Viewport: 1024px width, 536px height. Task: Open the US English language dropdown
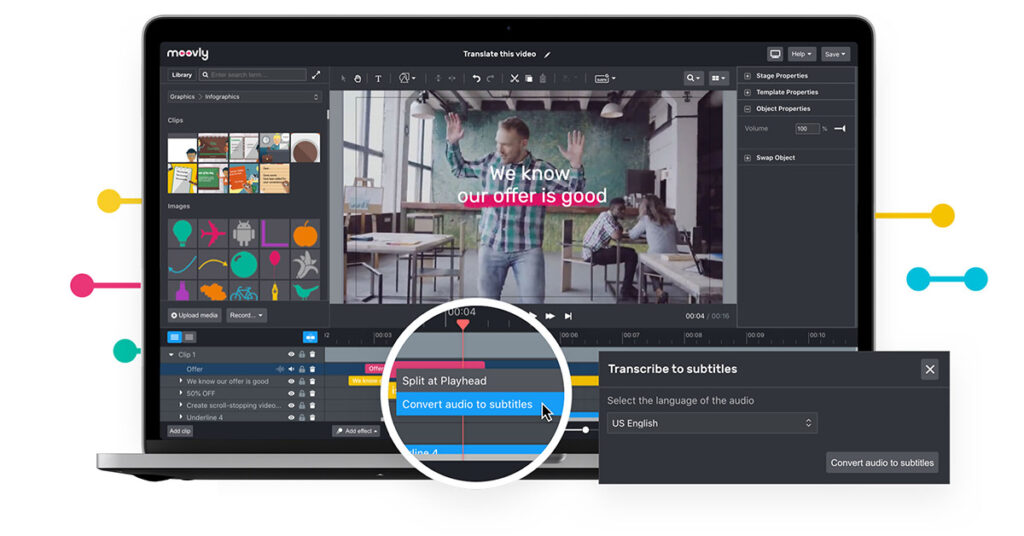click(711, 423)
